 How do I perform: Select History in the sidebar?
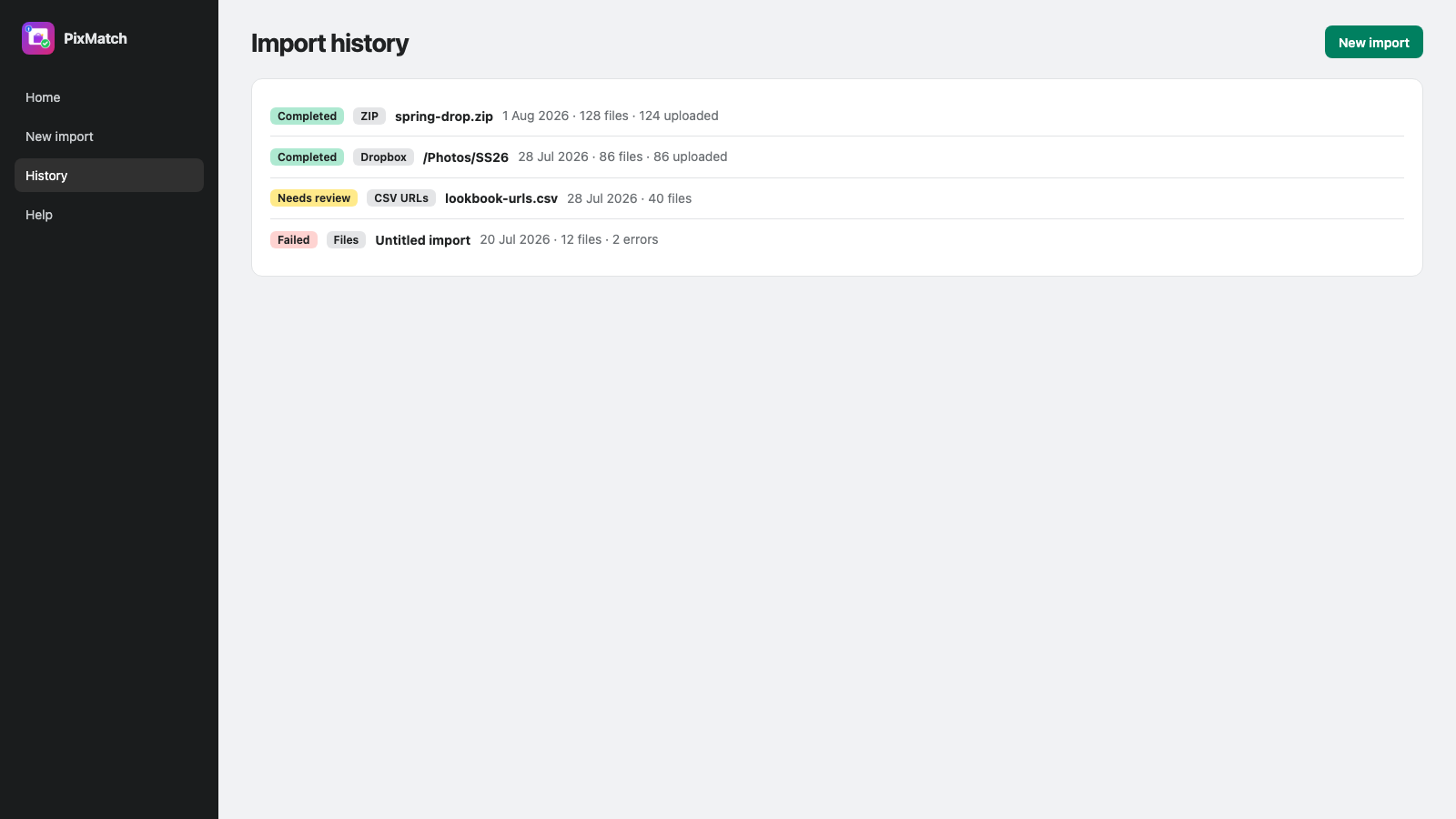click(x=109, y=176)
